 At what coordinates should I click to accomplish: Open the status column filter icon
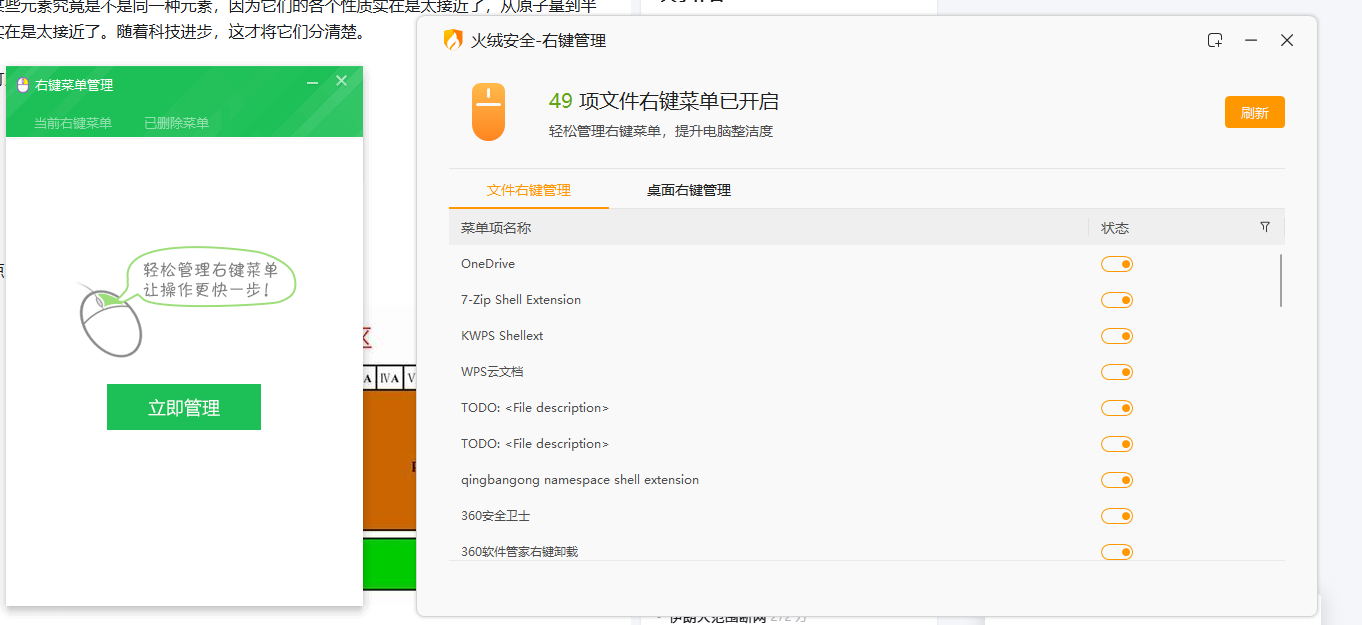1265,227
